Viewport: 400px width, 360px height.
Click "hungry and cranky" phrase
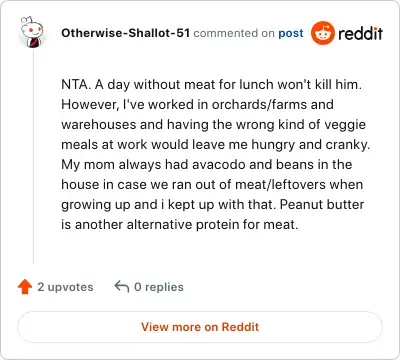pos(309,145)
